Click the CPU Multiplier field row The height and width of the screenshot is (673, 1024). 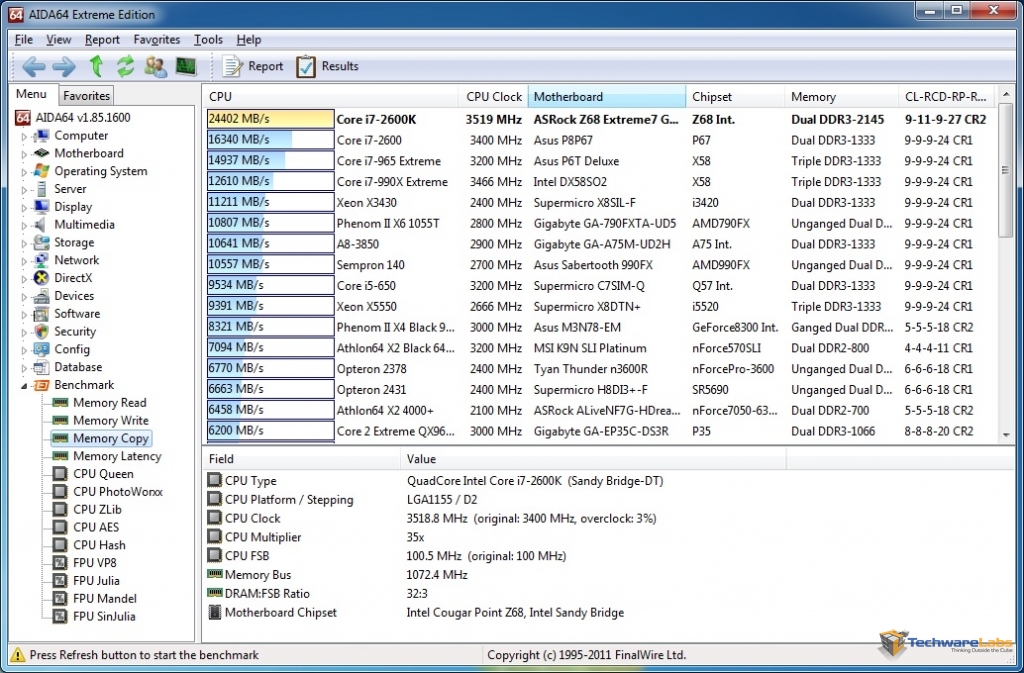[x=609, y=537]
